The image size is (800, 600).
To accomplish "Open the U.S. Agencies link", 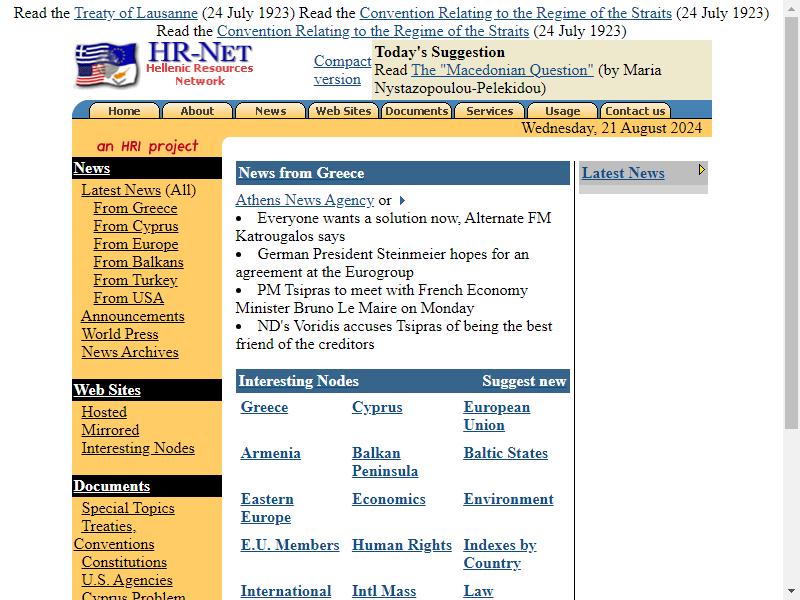I will (127, 580).
